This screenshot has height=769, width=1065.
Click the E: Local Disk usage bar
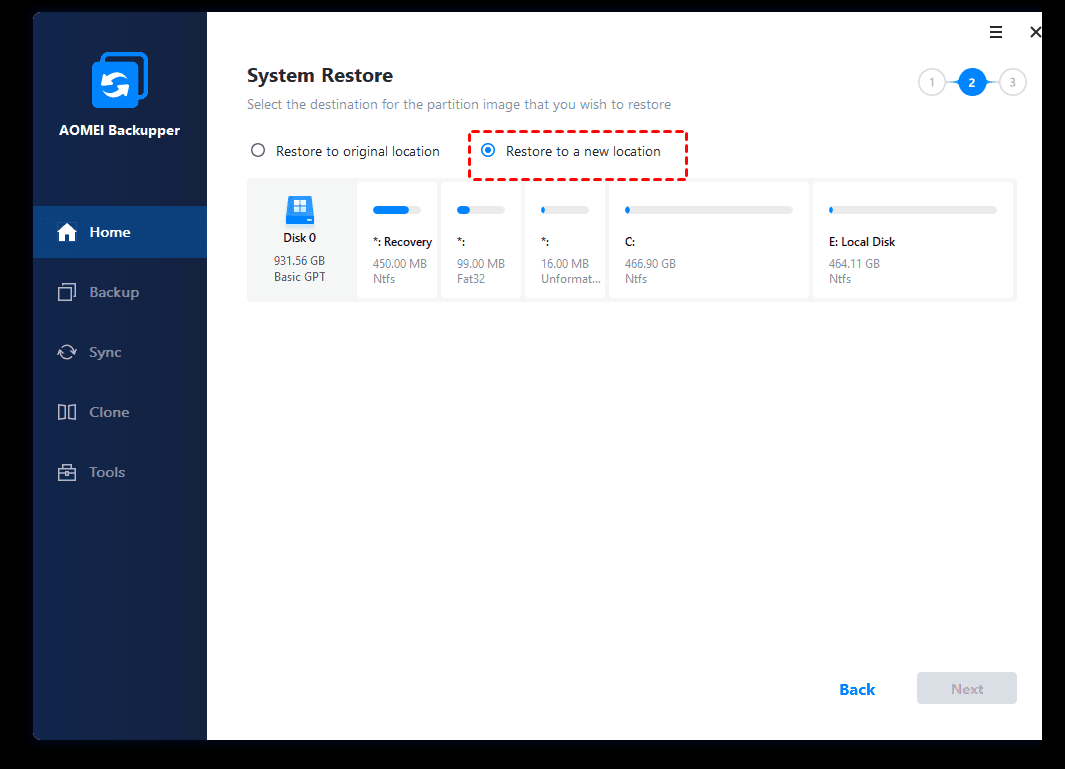coord(912,210)
